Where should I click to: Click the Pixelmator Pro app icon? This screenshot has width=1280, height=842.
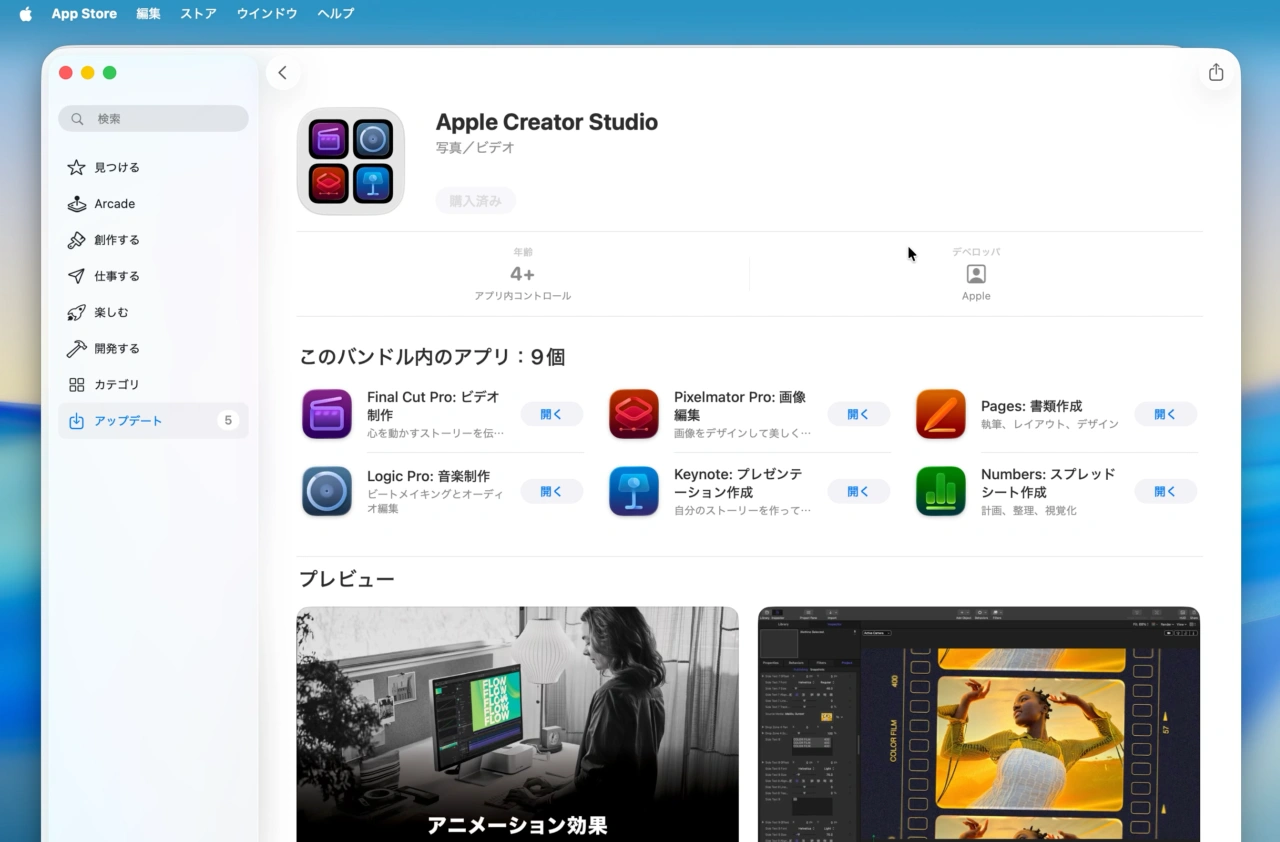tap(633, 414)
